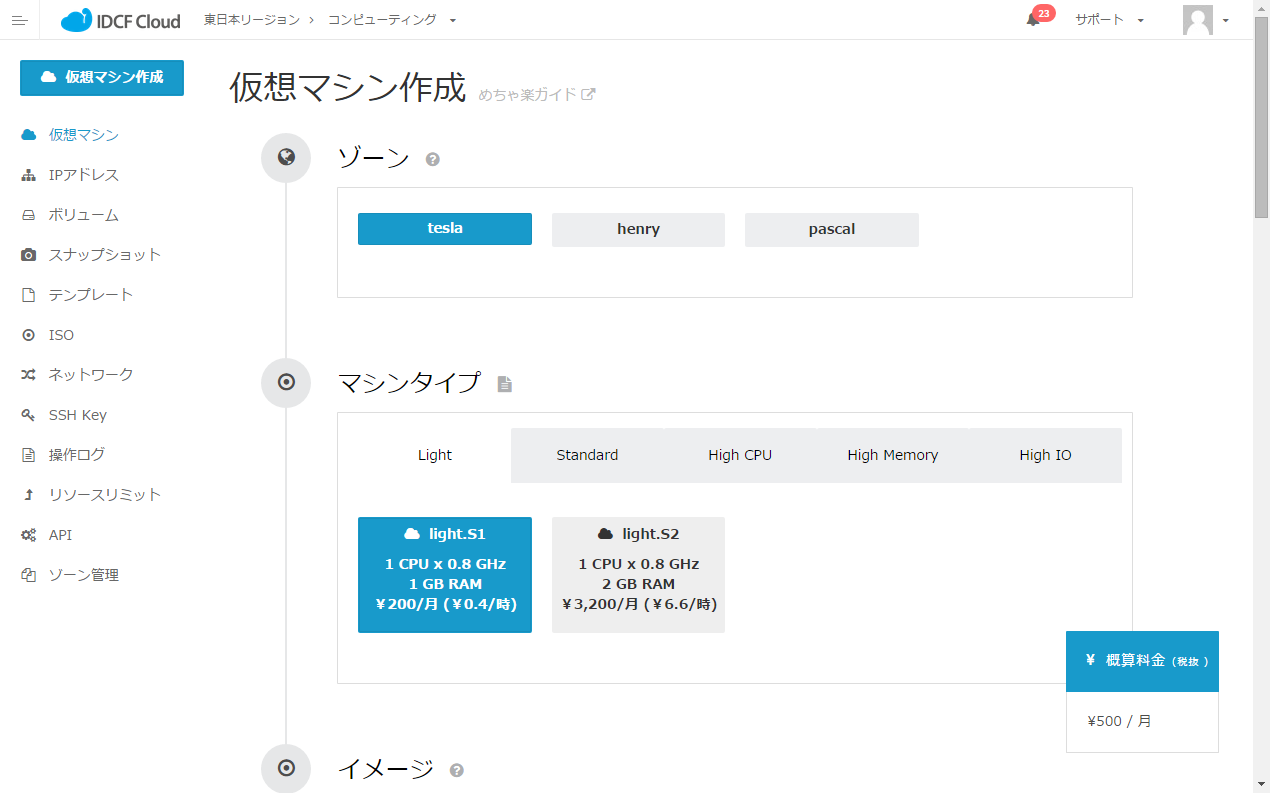The height and width of the screenshot is (793, 1270).
Task: Click the 仮想マシン作成 button
Action: [x=102, y=77]
